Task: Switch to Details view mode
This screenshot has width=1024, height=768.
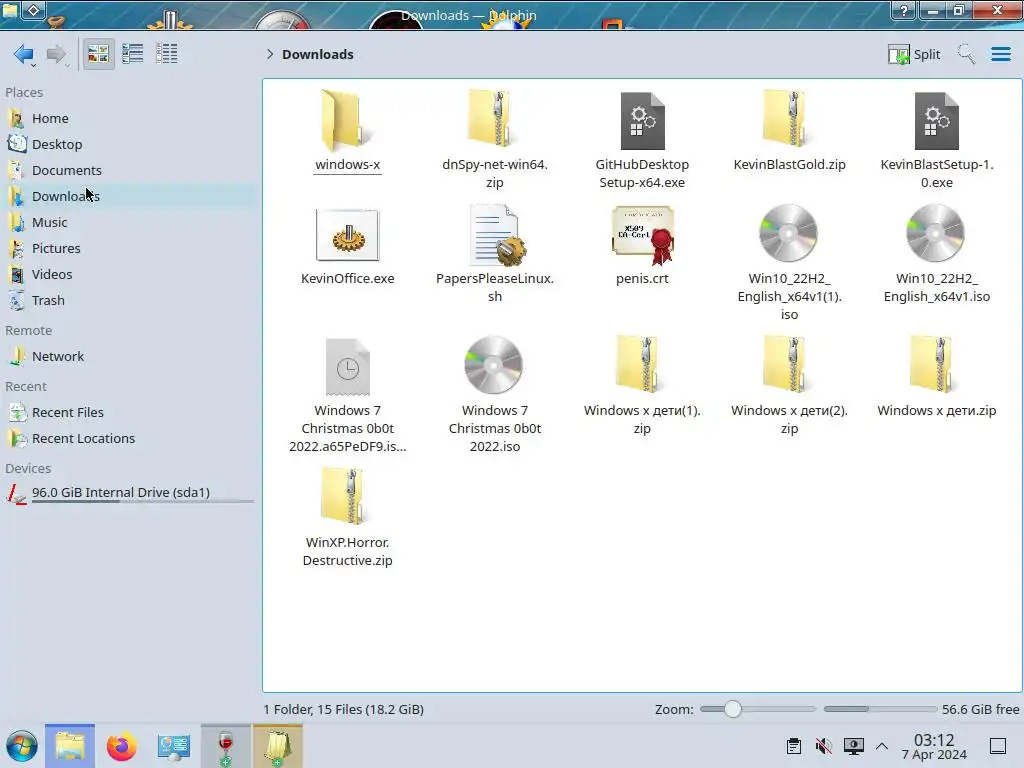Action: pos(167,54)
